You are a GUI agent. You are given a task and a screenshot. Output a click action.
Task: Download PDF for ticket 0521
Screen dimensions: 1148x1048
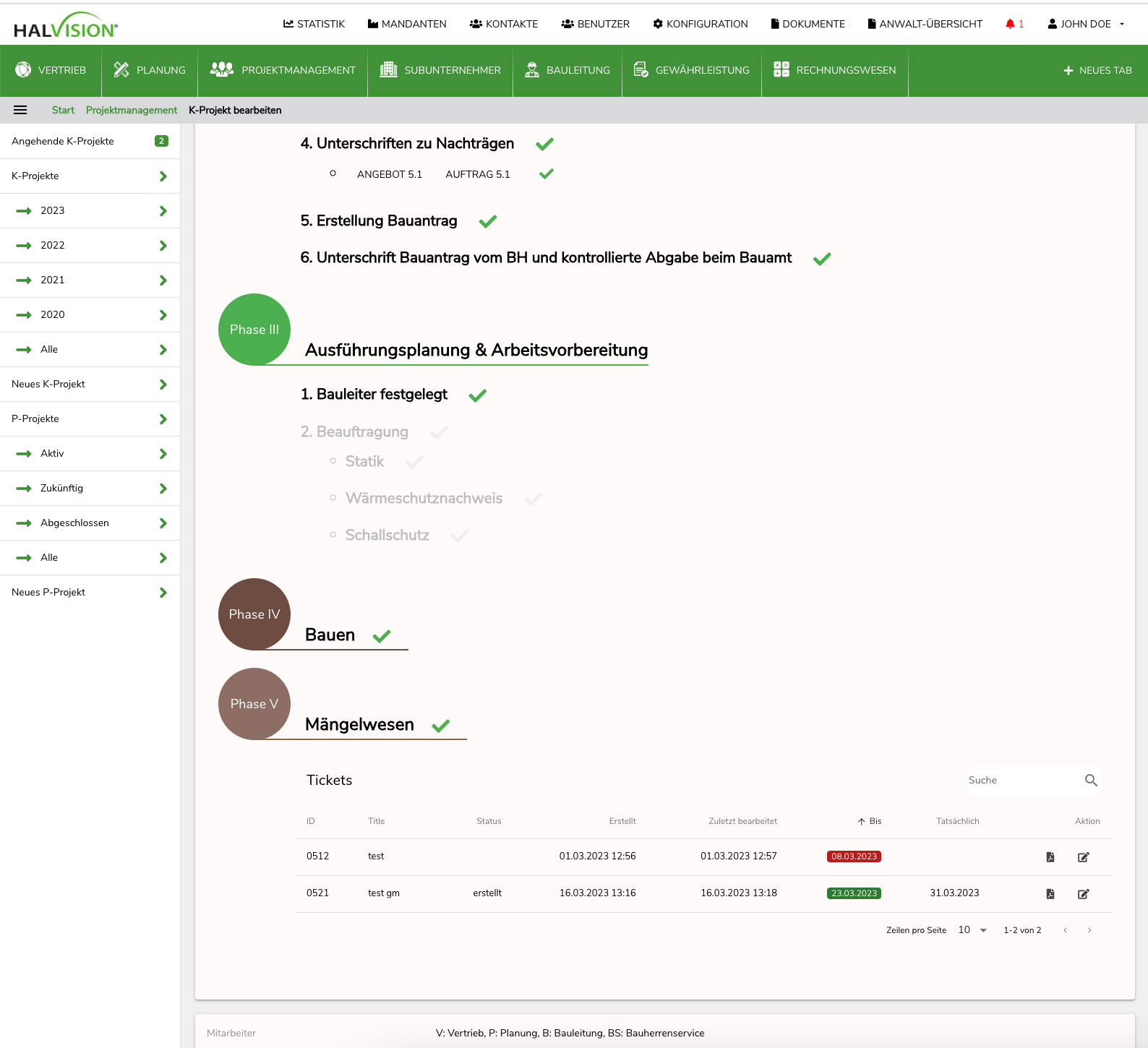click(1050, 893)
